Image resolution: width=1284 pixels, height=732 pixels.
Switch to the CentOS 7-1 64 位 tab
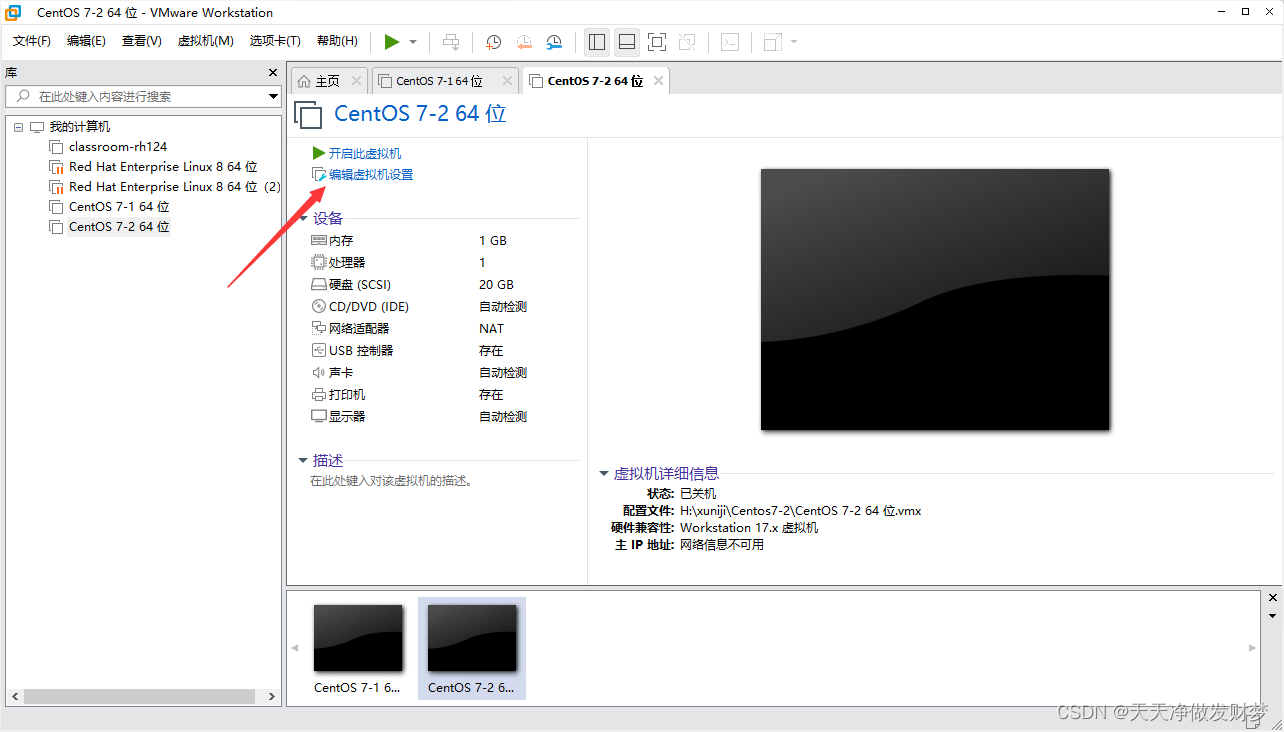click(x=439, y=81)
